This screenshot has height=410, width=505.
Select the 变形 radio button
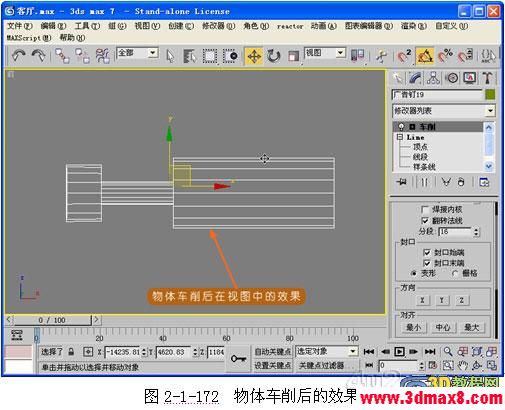click(414, 273)
